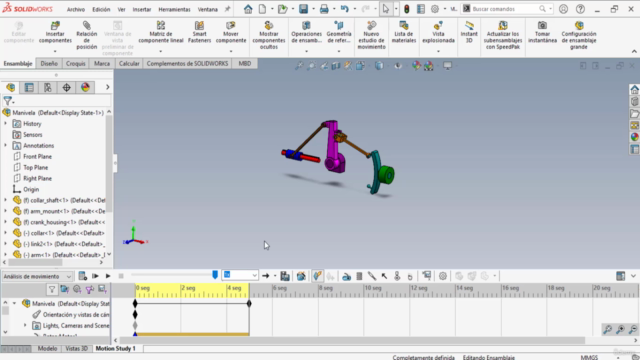The width and height of the screenshot is (640, 360).
Task: Open DimXpertManager crosshair tab
Action: (67, 87)
